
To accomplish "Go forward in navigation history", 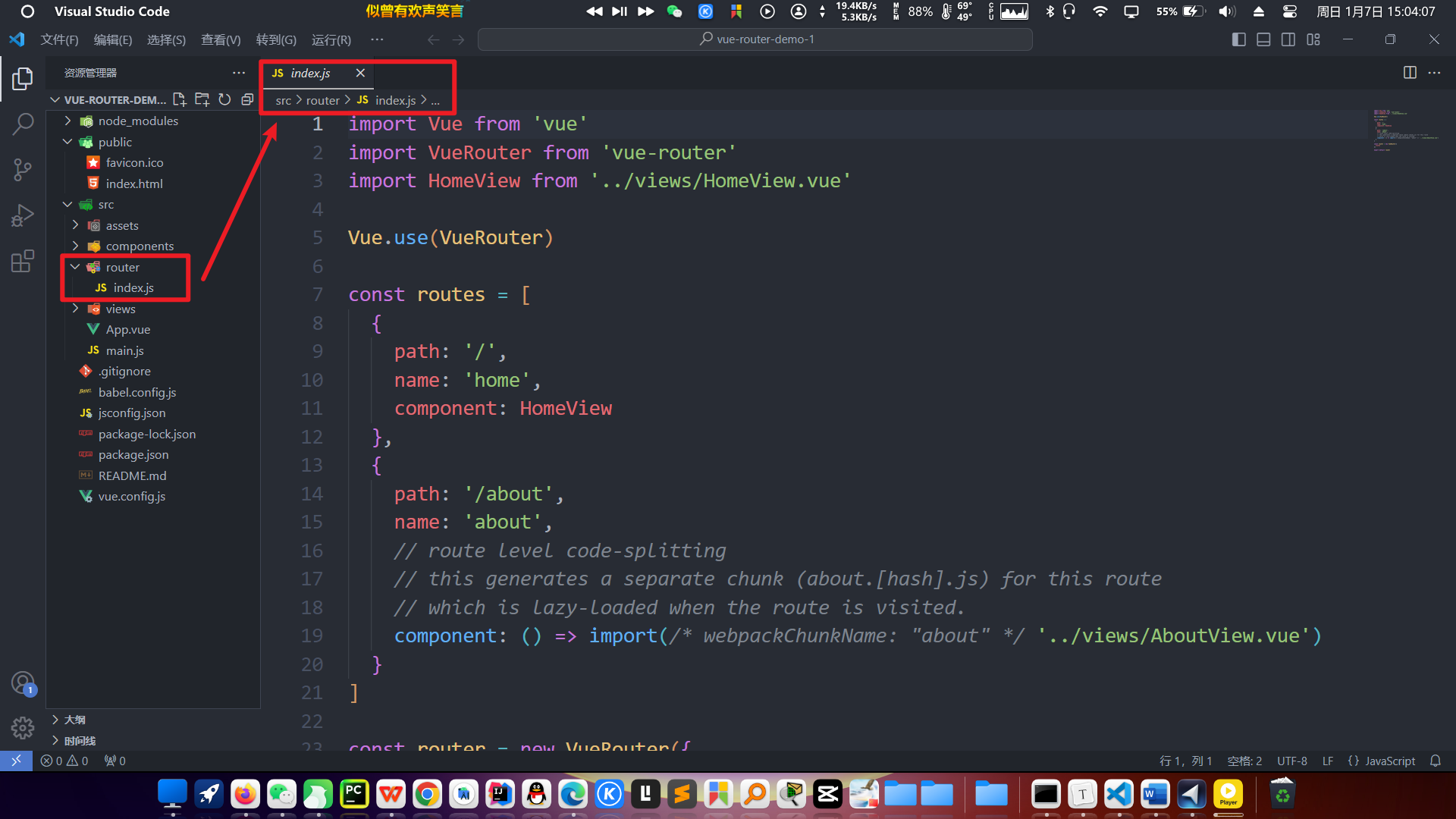I will click(x=458, y=39).
